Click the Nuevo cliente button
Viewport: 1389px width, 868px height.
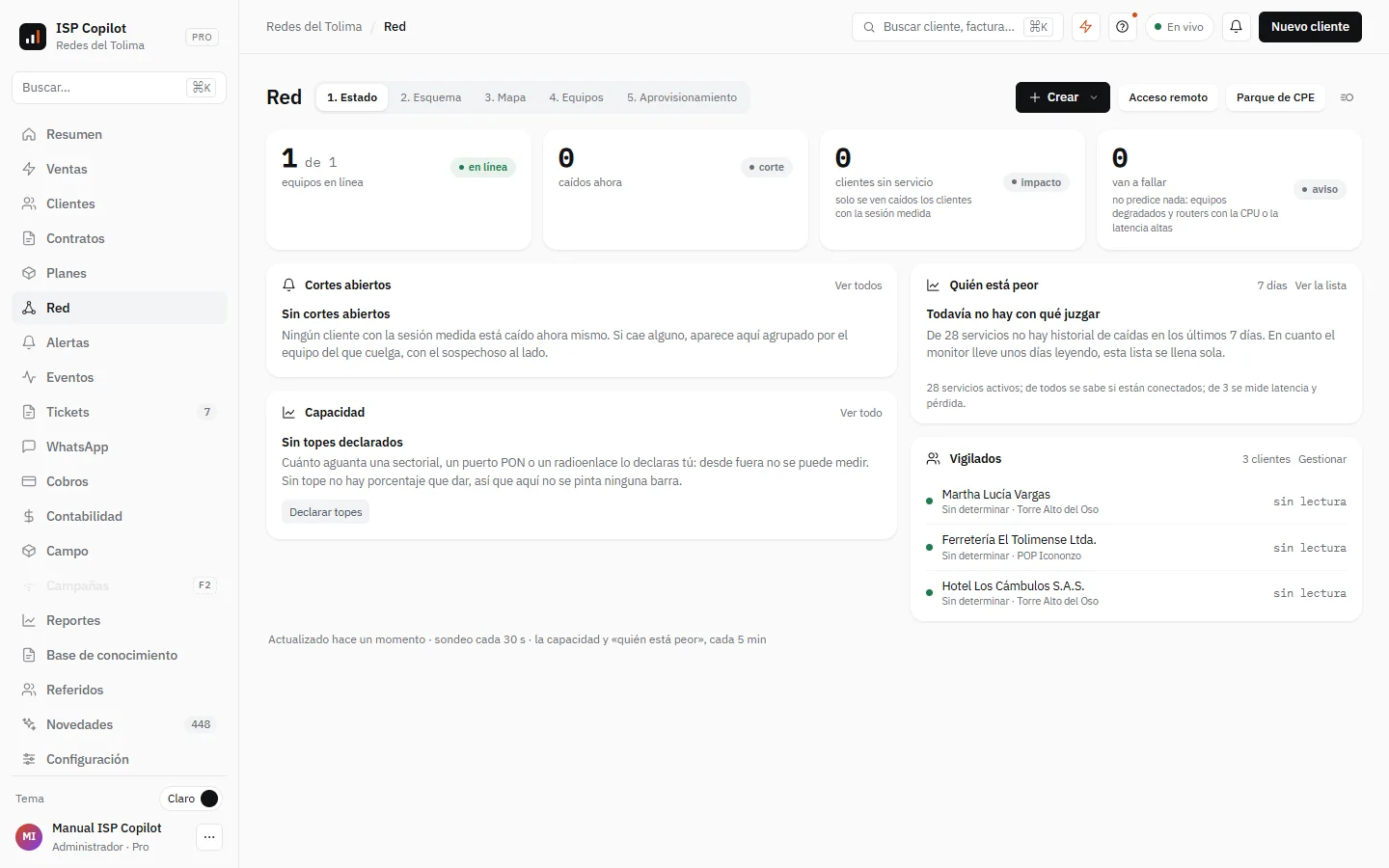1310,27
